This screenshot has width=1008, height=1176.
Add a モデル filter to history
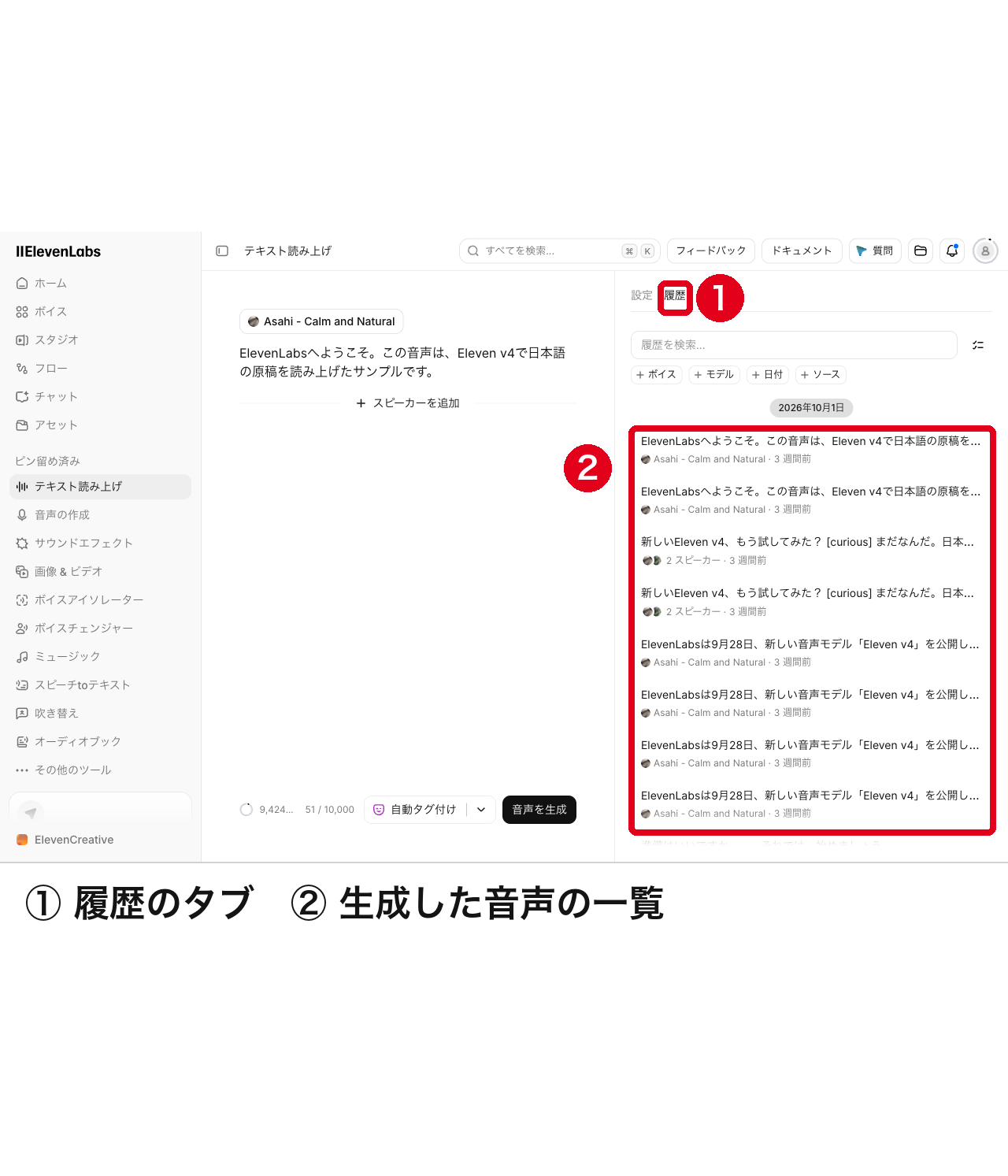click(x=714, y=375)
